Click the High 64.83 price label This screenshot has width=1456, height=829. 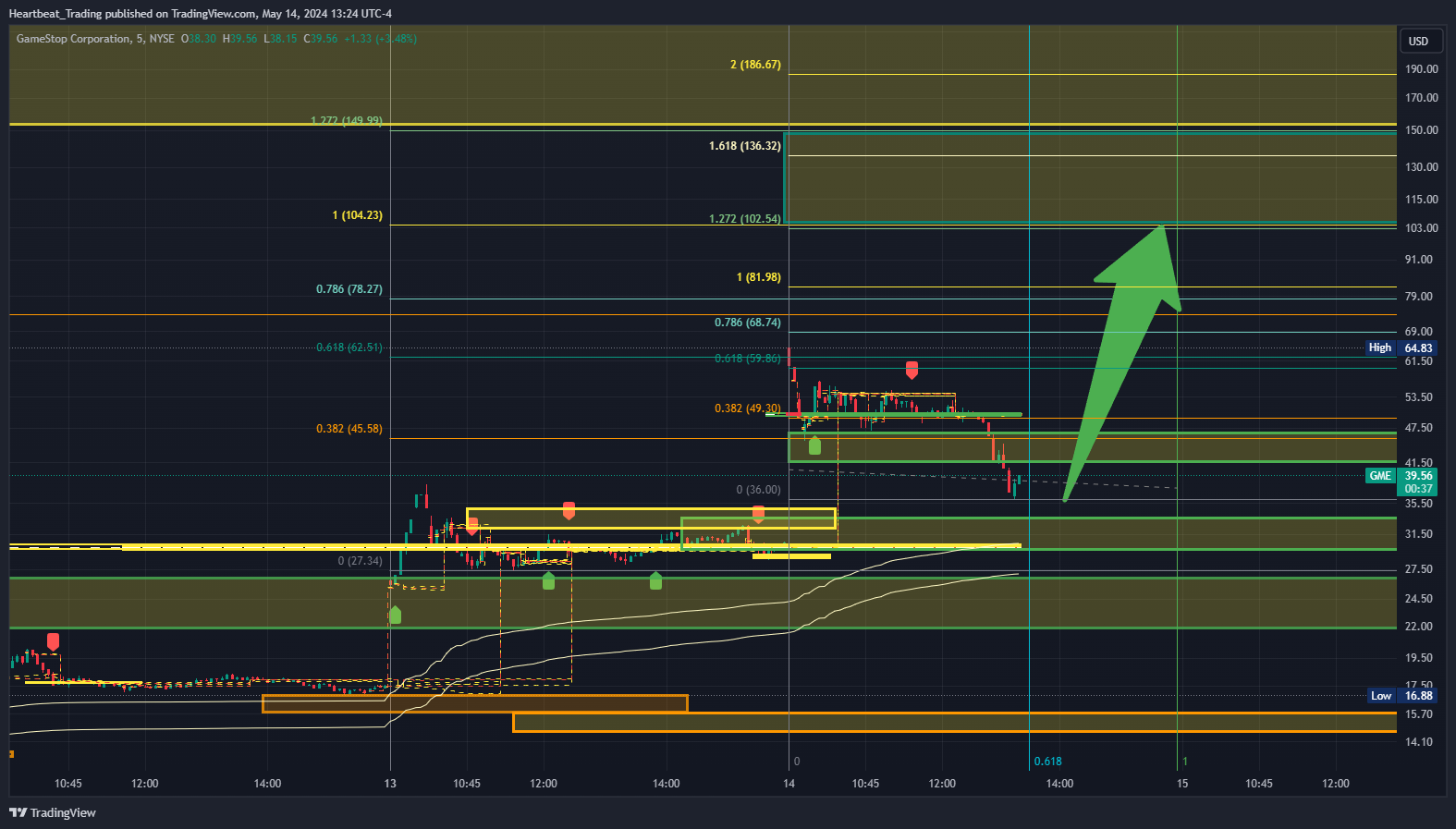1400,347
